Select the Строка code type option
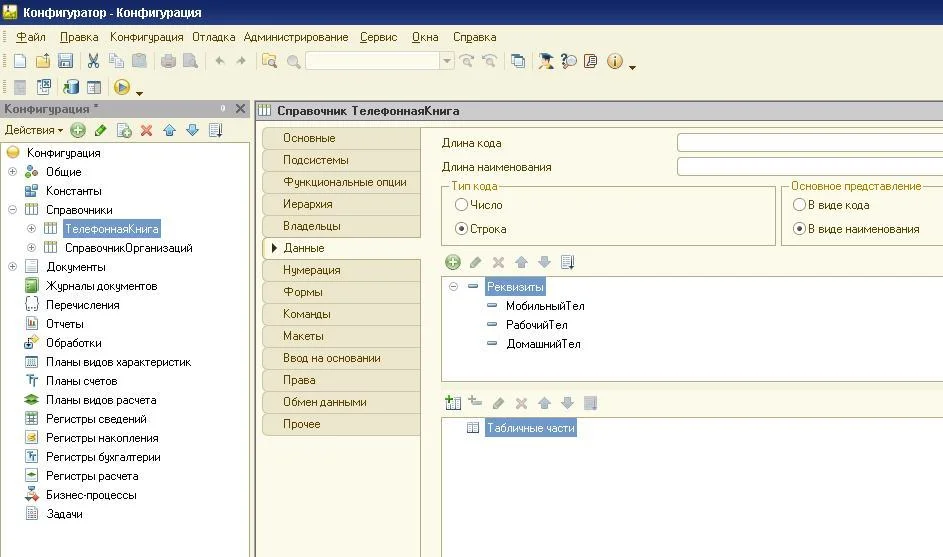This screenshot has height=557, width=943. point(461,229)
